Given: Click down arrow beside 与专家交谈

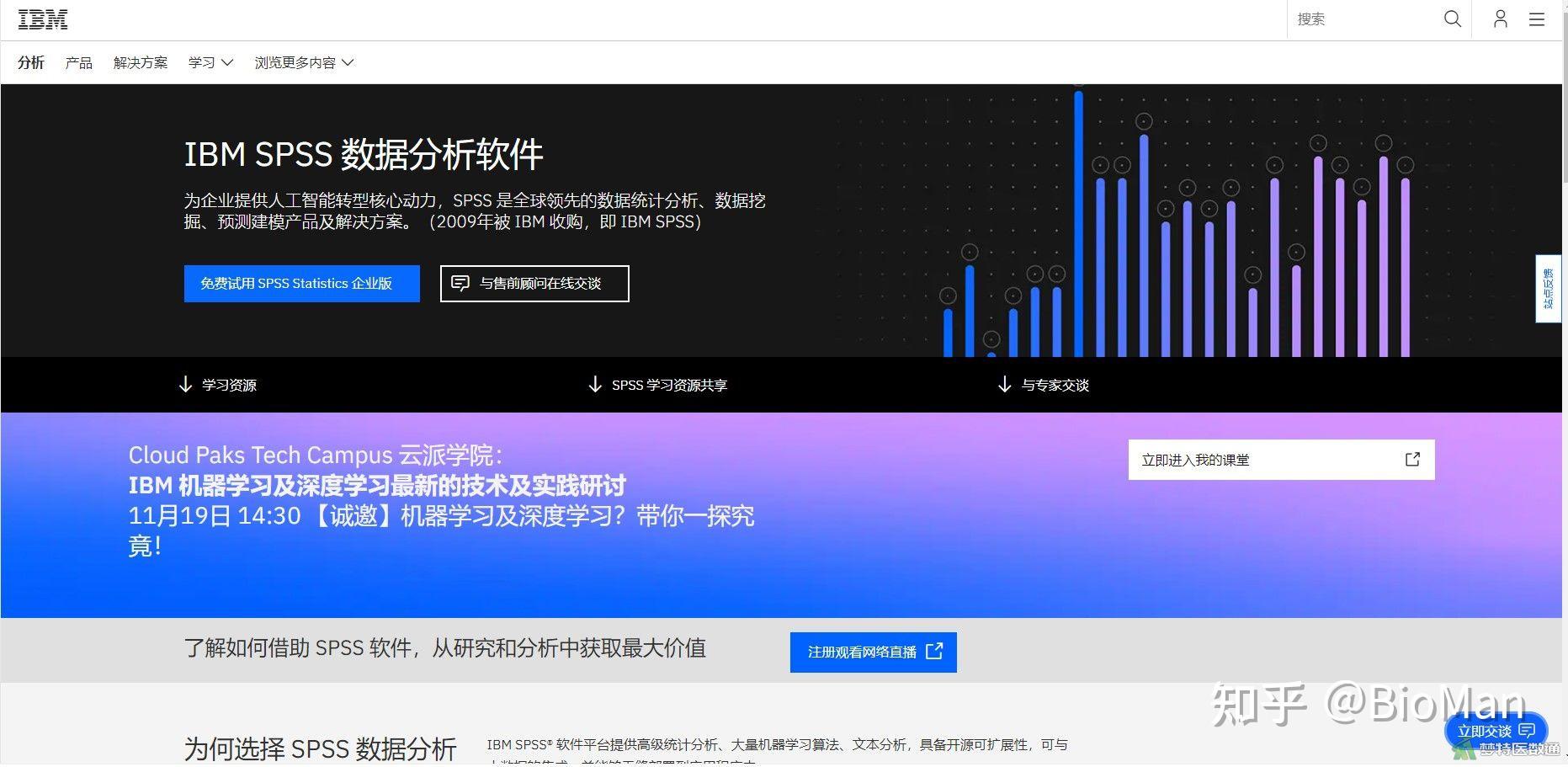Looking at the screenshot, I should click(1004, 385).
